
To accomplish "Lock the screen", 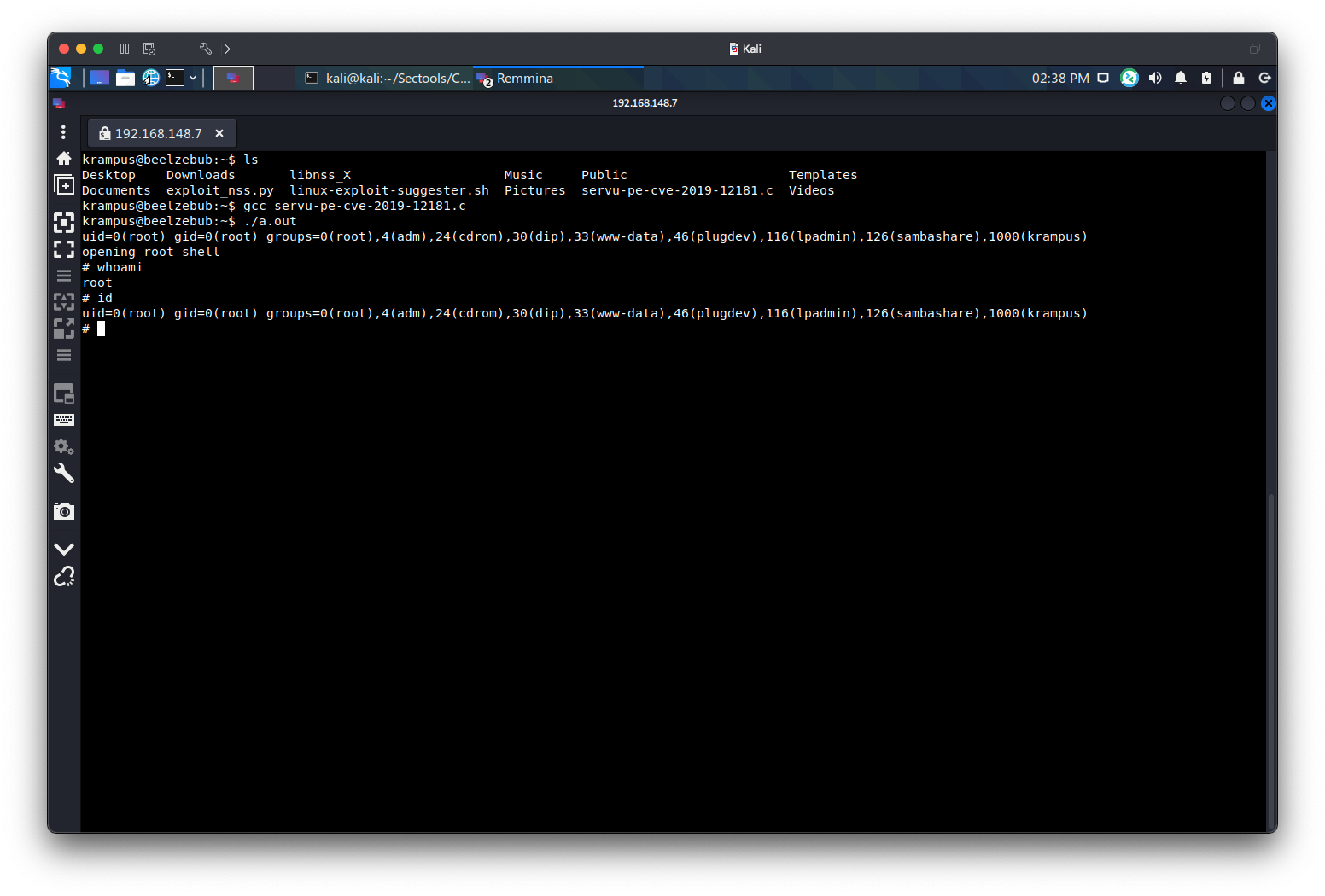I will point(1239,78).
